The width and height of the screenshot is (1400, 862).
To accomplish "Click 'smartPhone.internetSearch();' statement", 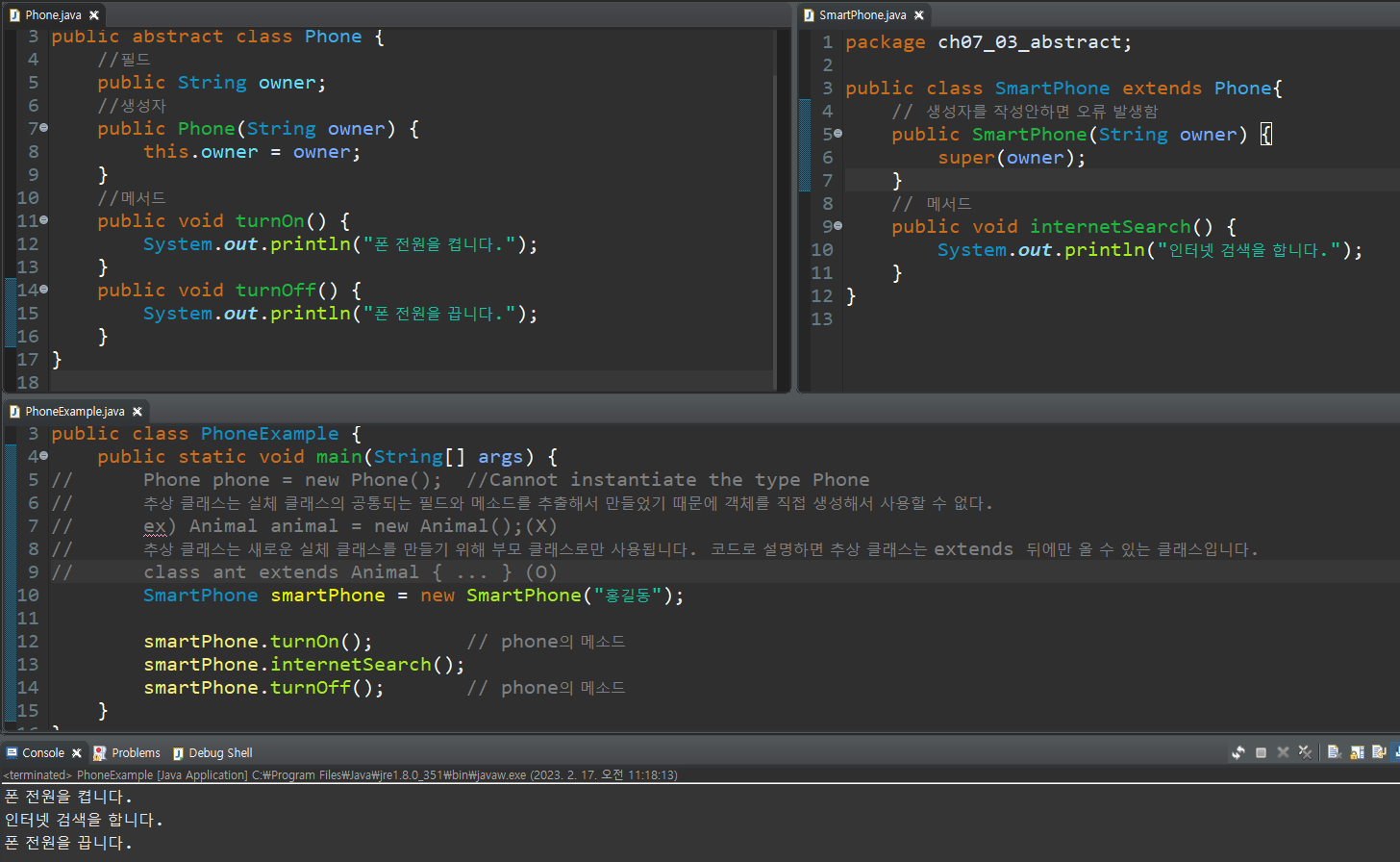I will click(304, 665).
